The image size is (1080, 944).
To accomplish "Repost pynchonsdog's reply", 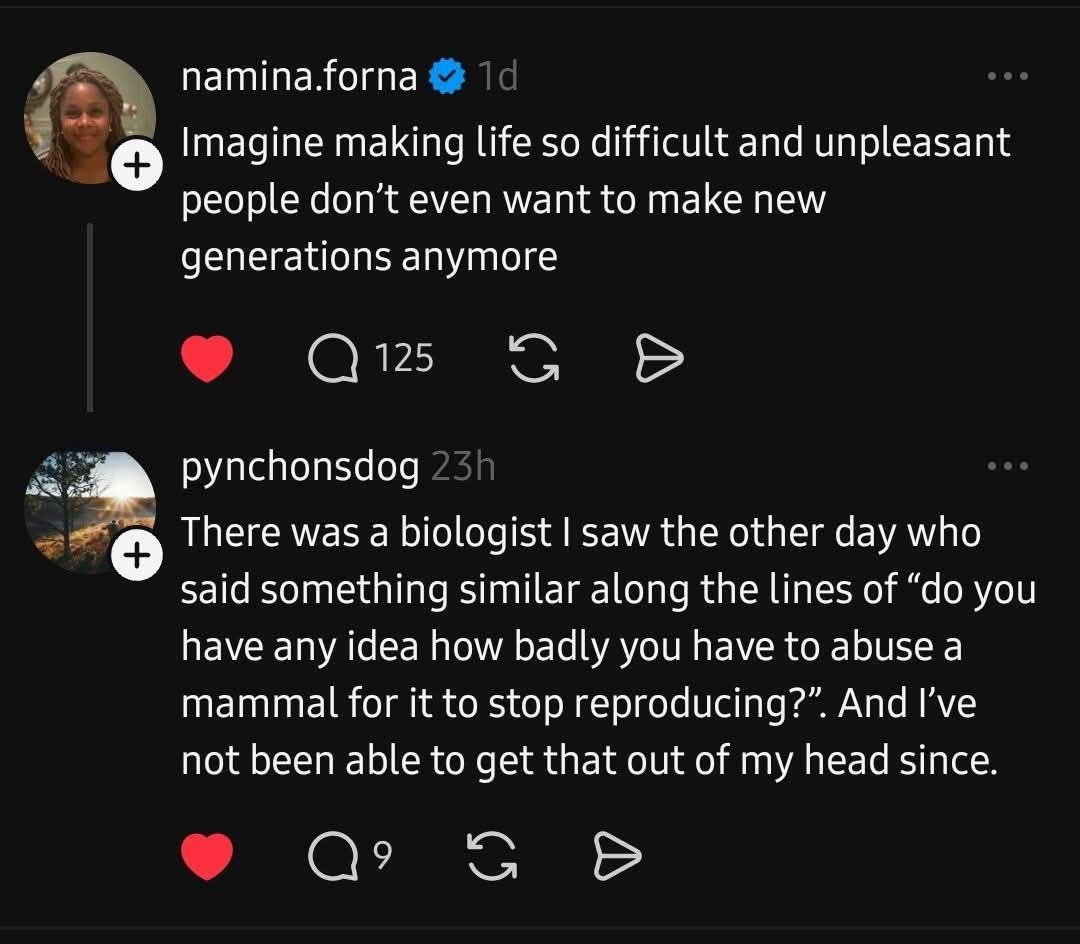I will click(x=492, y=856).
